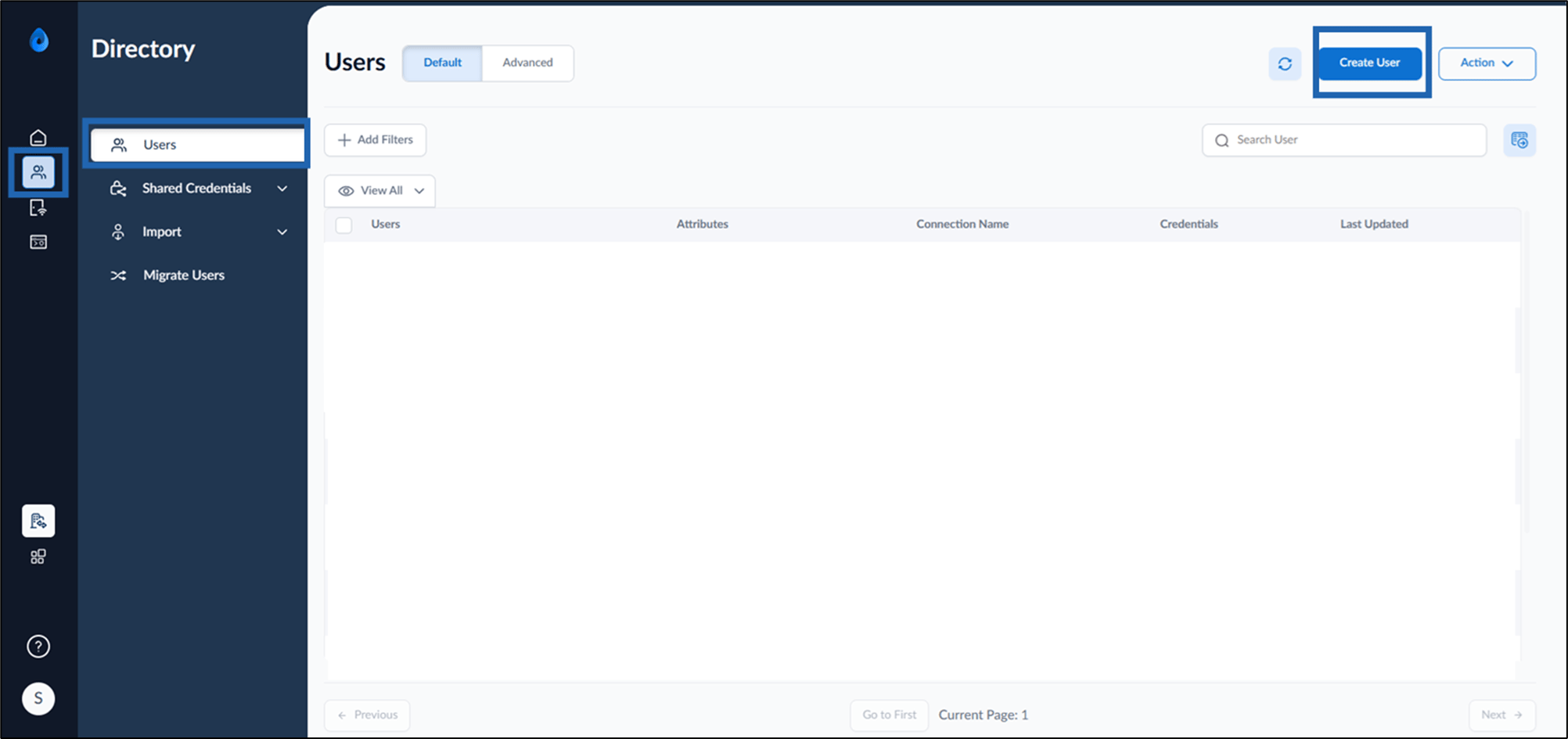This screenshot has width=1568, height=739.
Task: Open the View All dropdown arrow
Action: pos(419,191)
